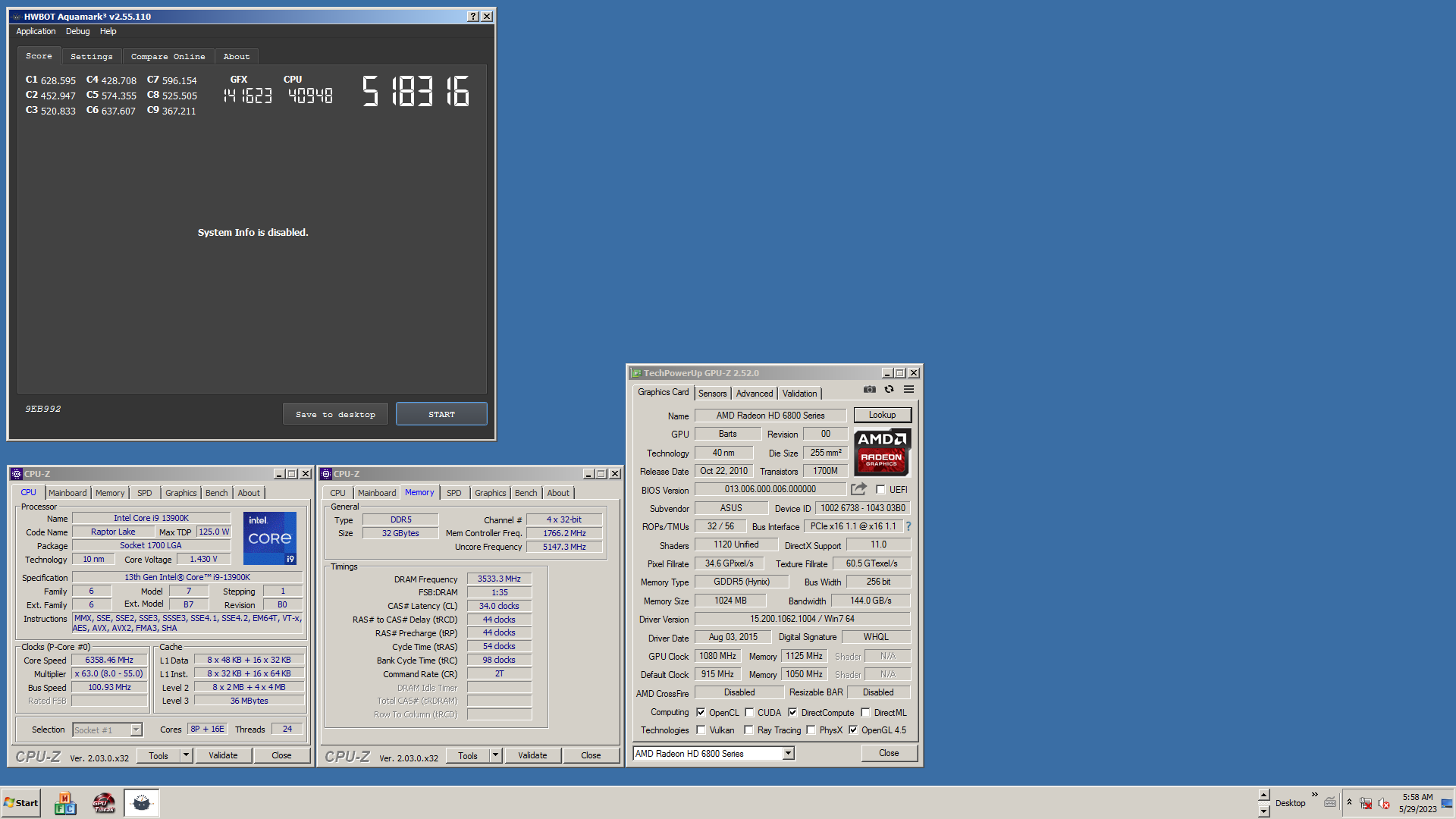Open the Validation tab in GPU-Z
Screen dimensions: 1456x819
(x=799, y=394)
